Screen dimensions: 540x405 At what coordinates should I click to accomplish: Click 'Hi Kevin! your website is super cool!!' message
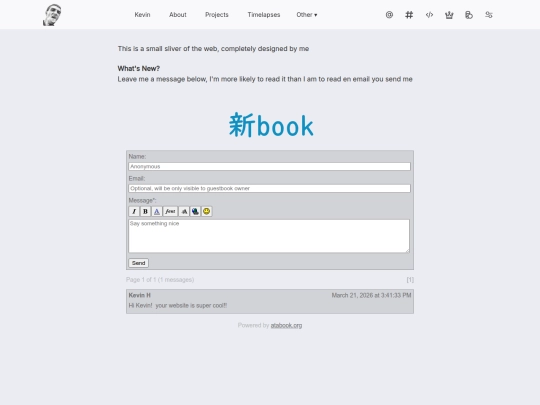coord(178,306)
